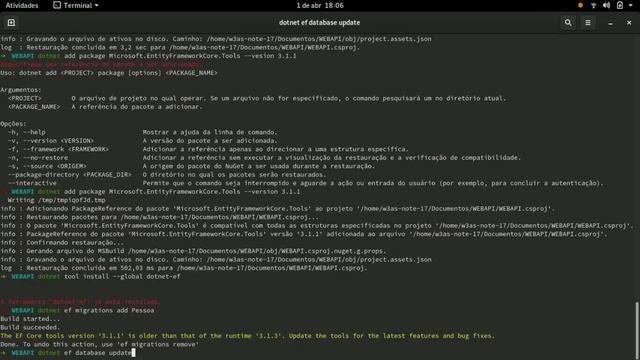This screenshot has width=640, height=360.
Task: Open the Atividades overview
Action: tap(22, 5)
